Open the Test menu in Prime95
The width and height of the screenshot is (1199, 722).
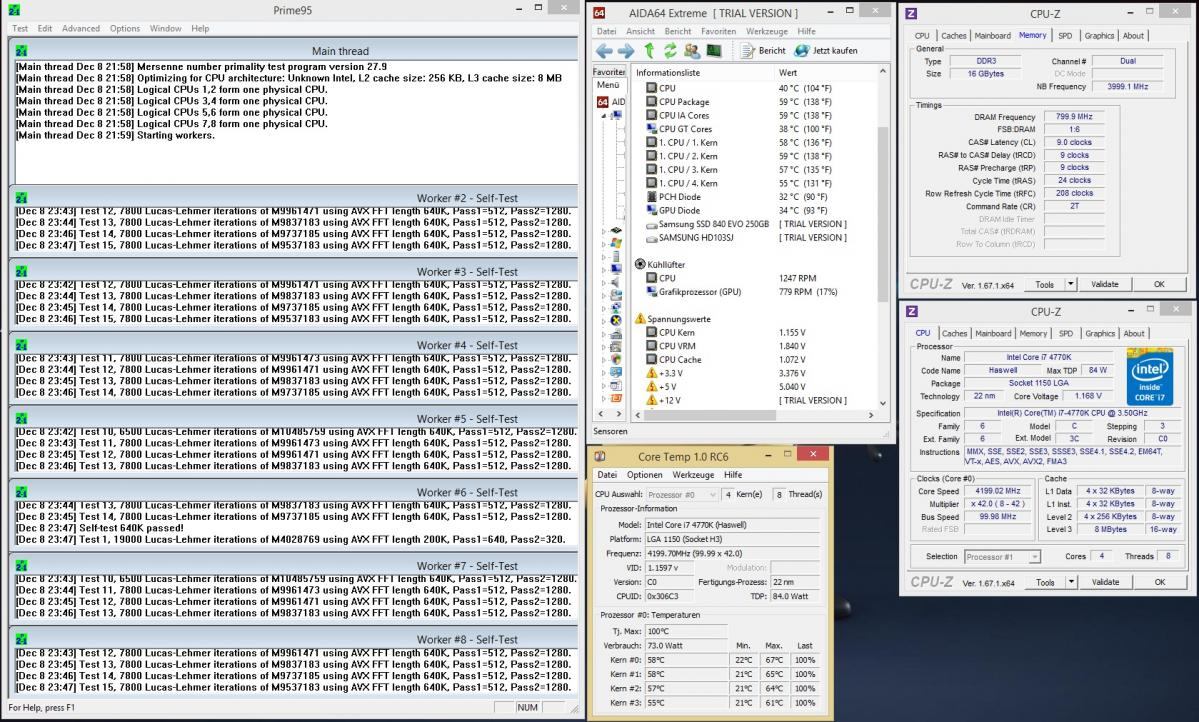[20, 28]
